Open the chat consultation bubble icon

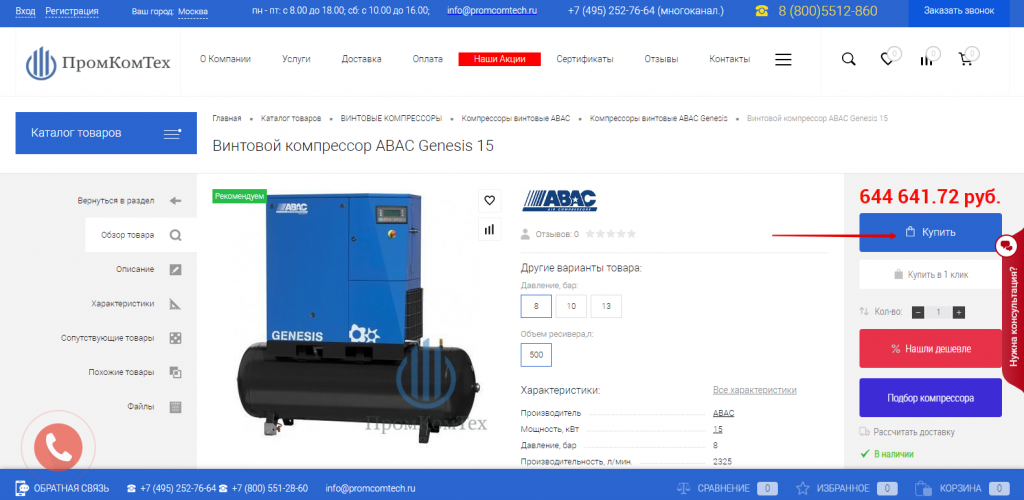coord(1006,245)
